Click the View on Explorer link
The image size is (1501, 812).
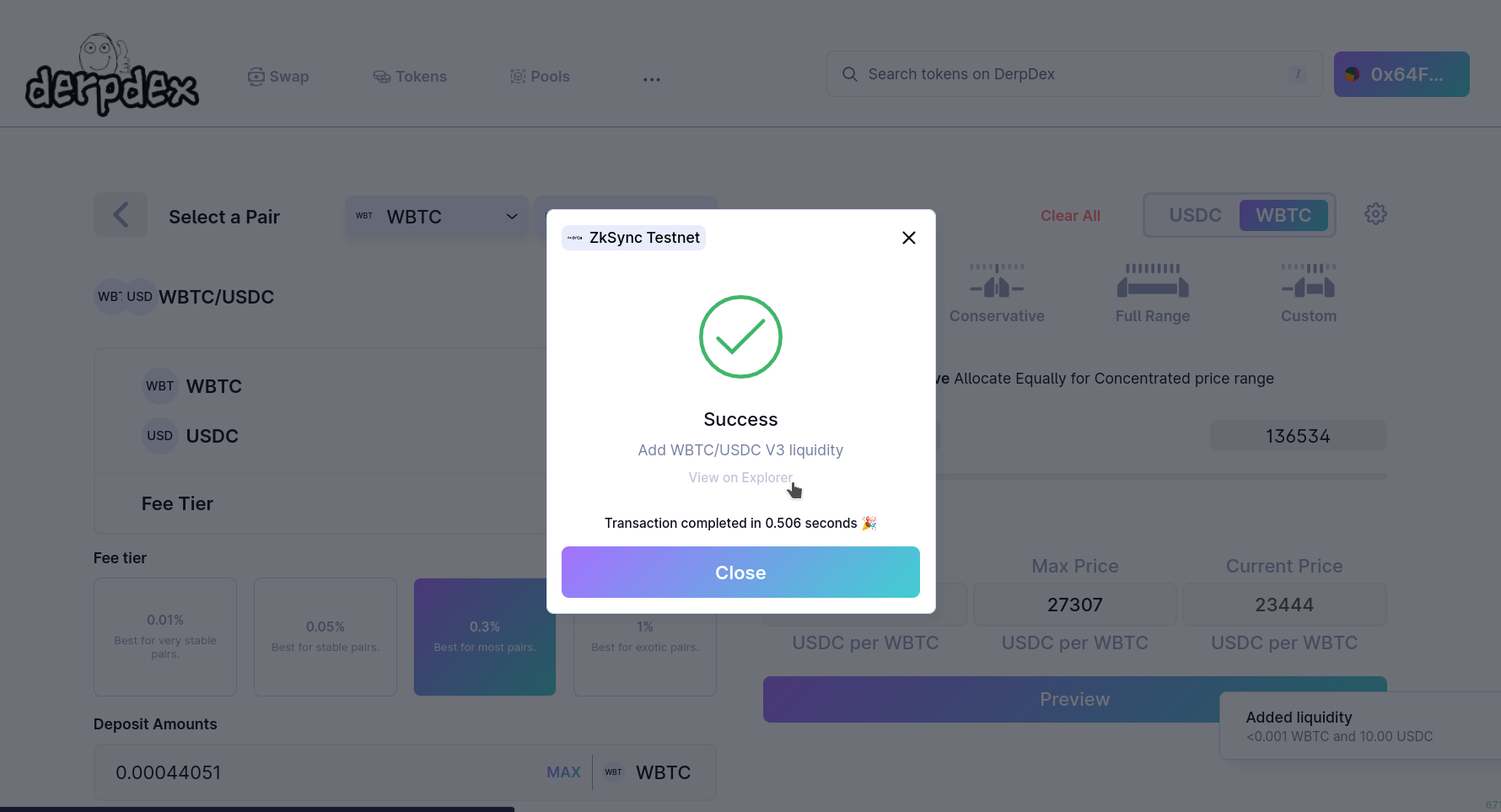pyautogui.click(x=740, y=477)
